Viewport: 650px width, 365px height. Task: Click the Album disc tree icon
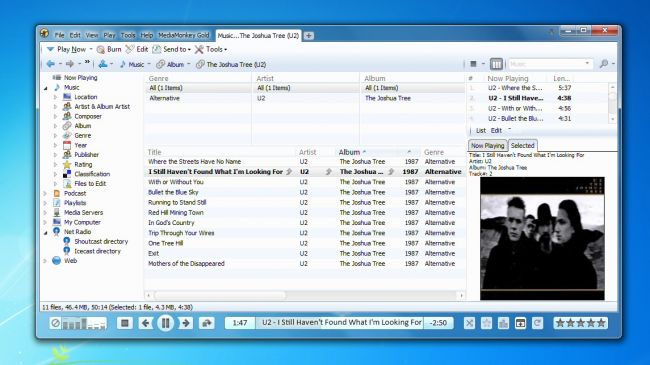[x=67, y=126]
